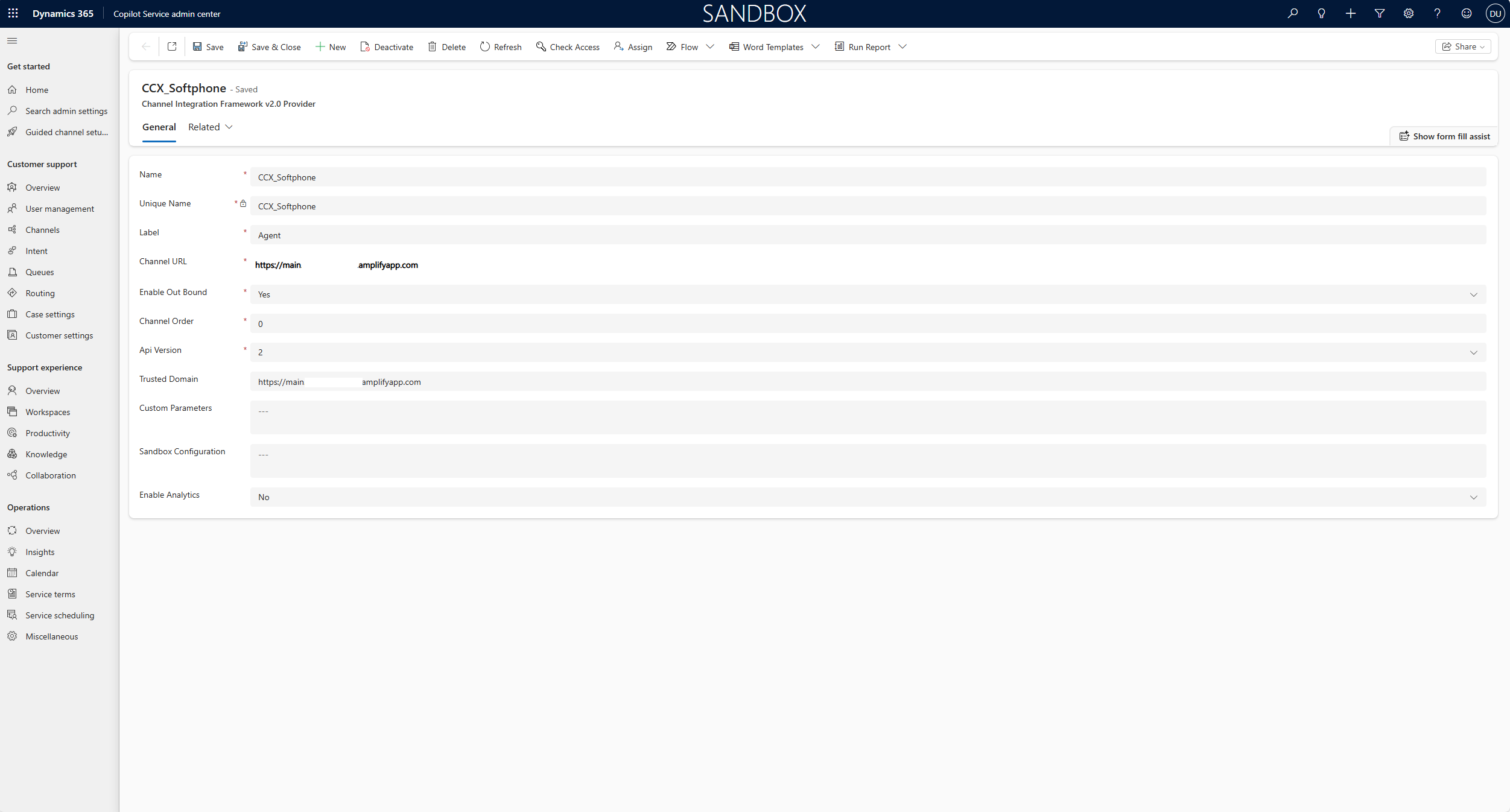Expand the Enable Out Bound dropdown
This screenshot has height=812, width=1510.
(x=1473, y=294)
